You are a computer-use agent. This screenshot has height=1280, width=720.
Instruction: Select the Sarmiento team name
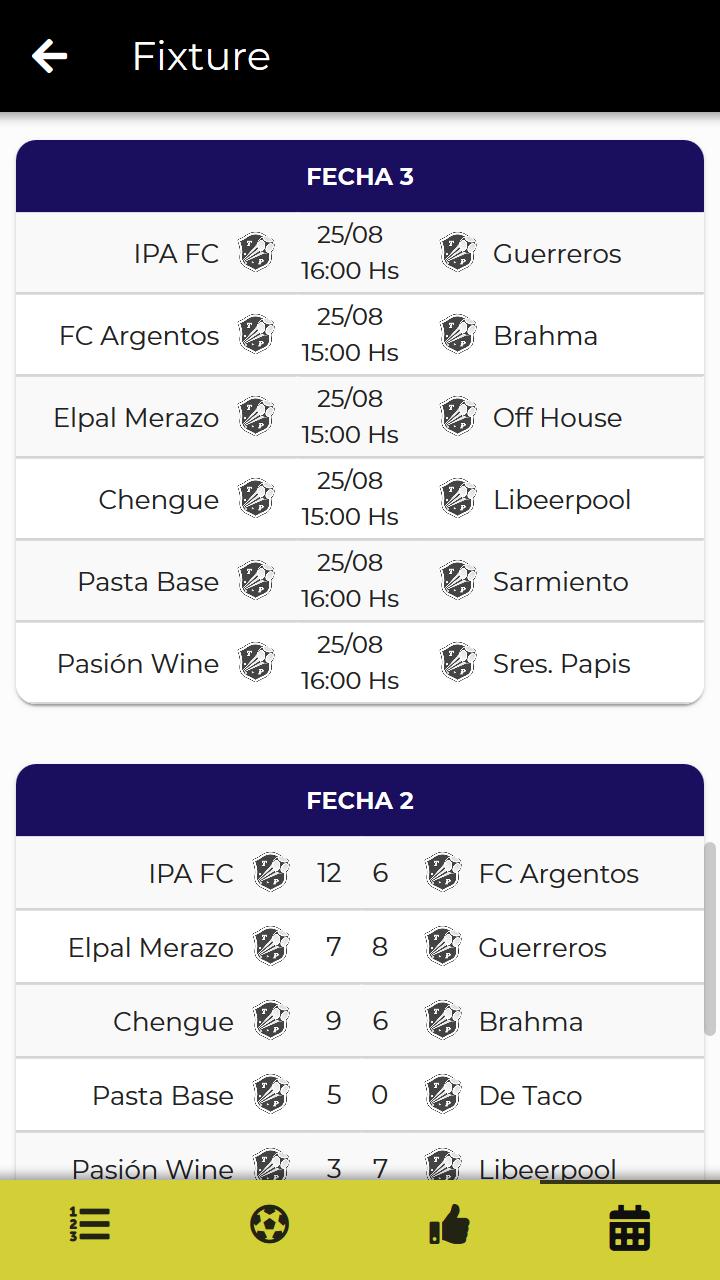560,582
